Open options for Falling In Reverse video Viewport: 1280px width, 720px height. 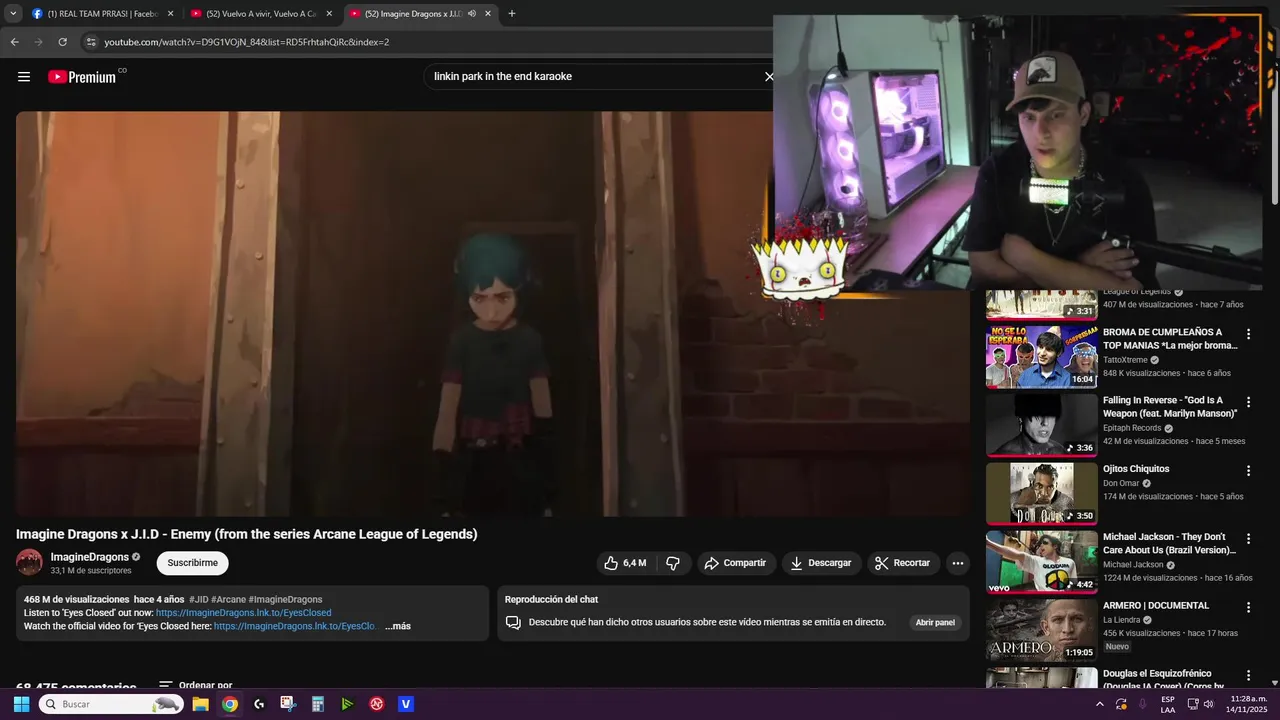pyautogui.click(x=1248, y=402)
